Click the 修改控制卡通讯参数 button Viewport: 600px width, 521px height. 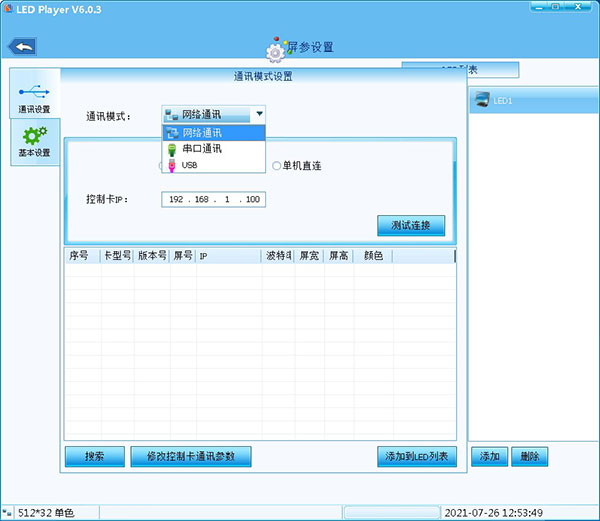coord(190,456)
